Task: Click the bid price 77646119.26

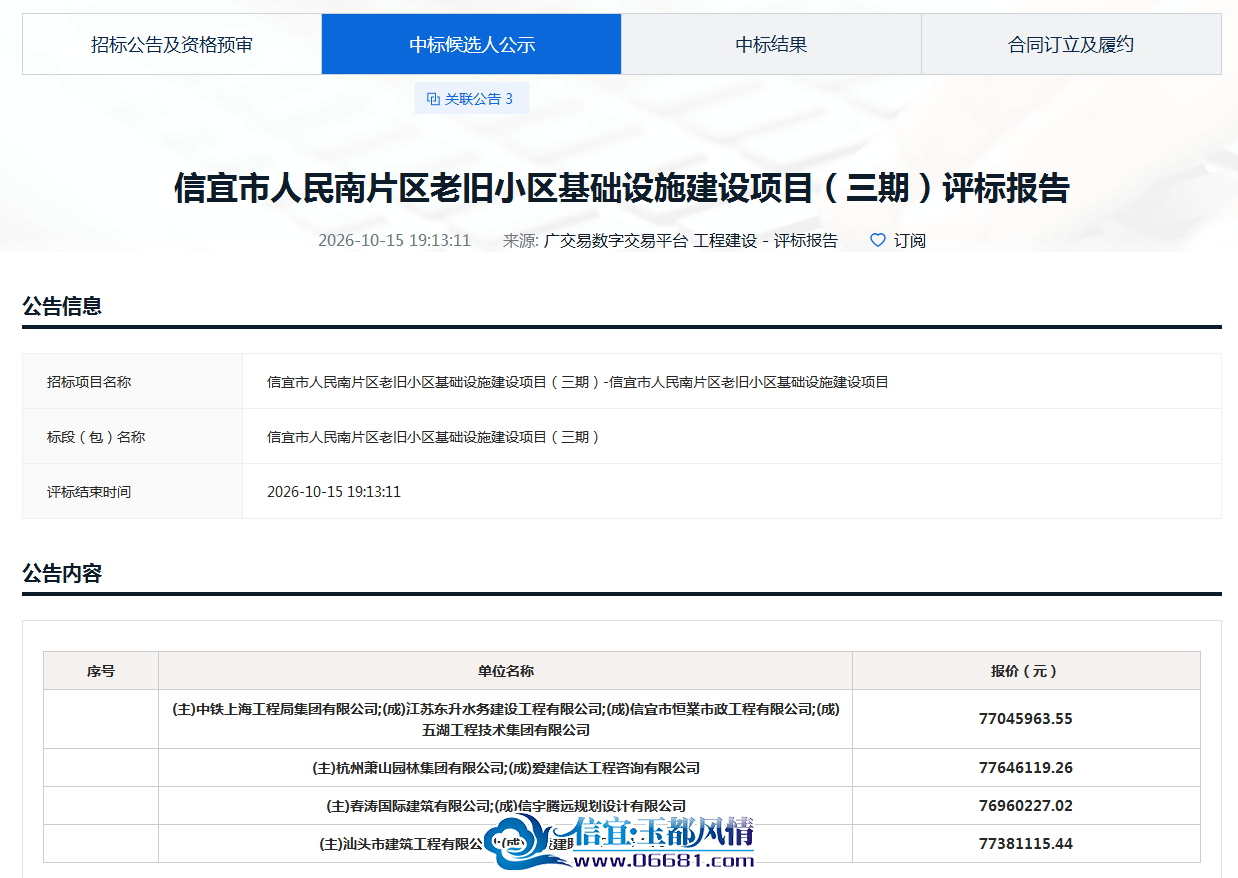Action: click(x=1026, y=768)
